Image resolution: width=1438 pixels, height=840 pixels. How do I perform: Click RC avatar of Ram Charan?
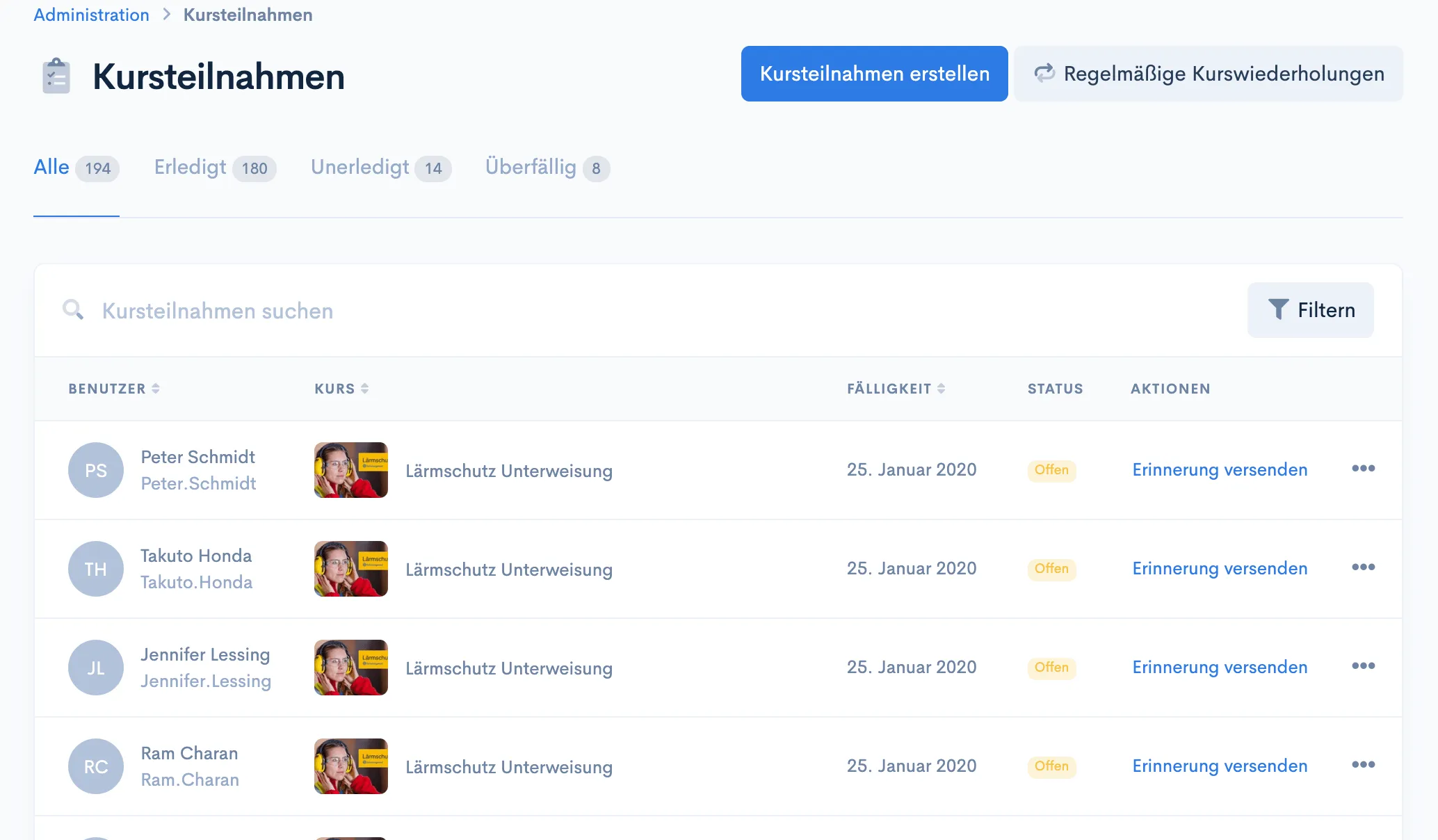pos(96,766)
